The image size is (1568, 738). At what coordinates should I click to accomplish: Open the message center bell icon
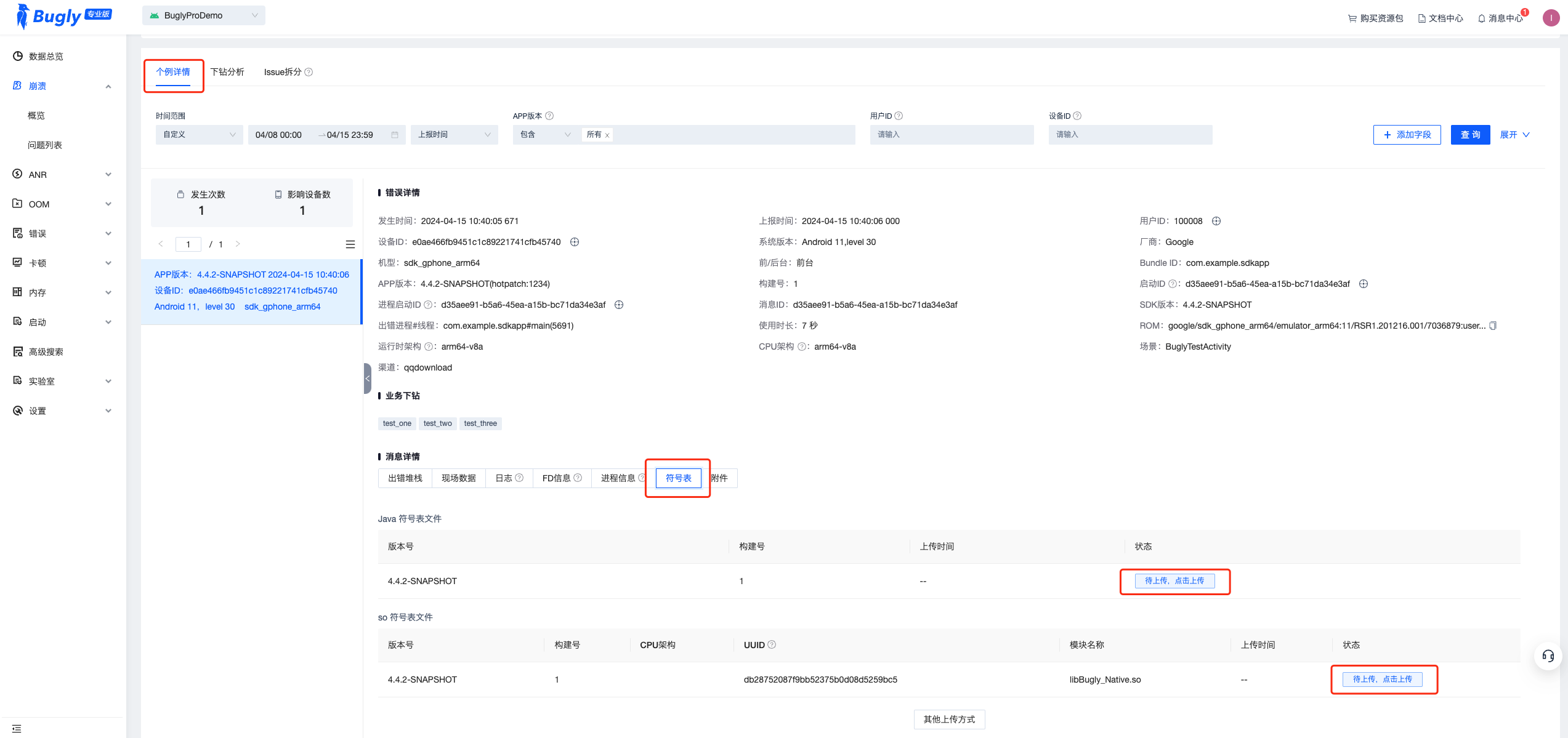[1482, 18]
